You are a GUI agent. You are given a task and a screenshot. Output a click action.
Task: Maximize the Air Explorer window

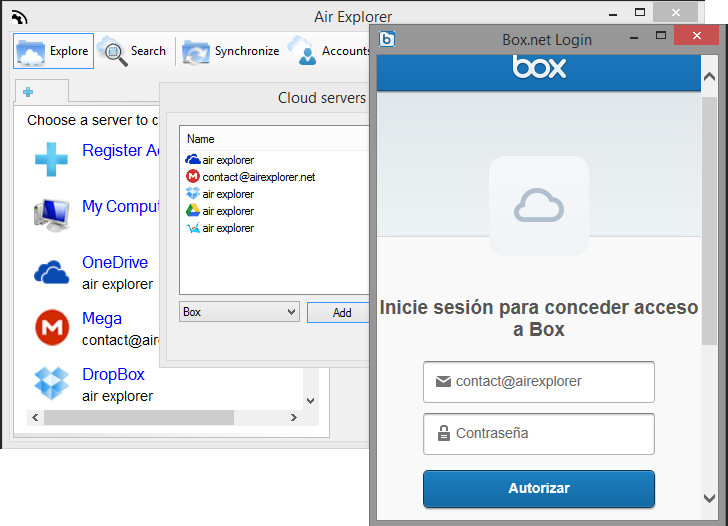(x=640, y=13)
